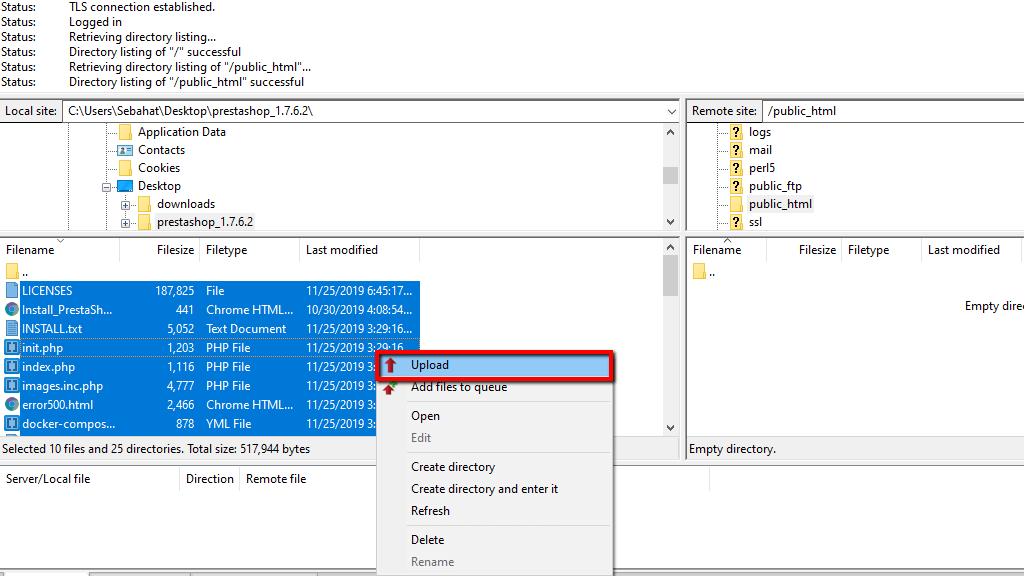
Task: Click the Cookies folder icon
Action: tap(125, 168)
